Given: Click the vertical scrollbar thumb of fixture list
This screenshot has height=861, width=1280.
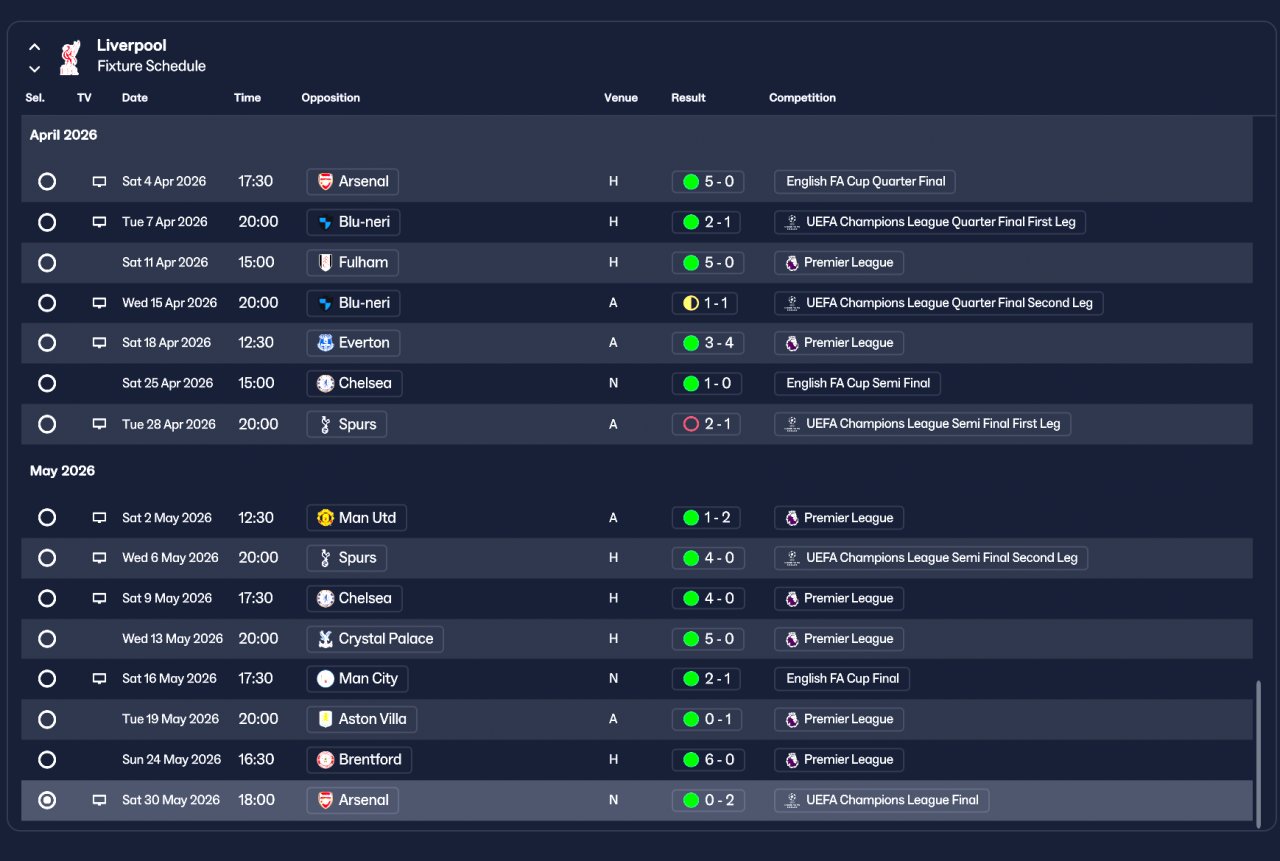Looking at the screenshot, I should click(1258, 754).
